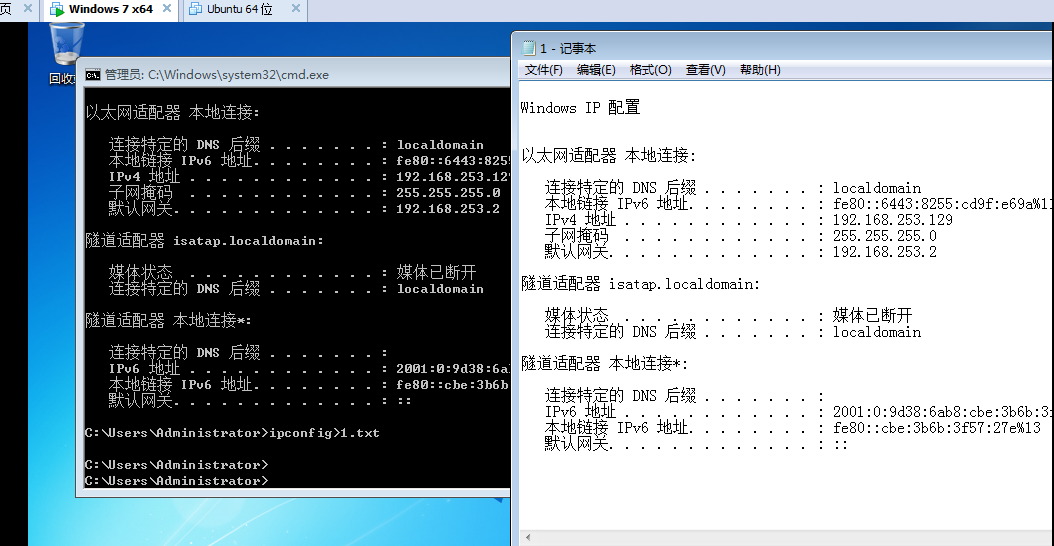Screen dimensions: 1054x546
Task: Click the Ubuntu 64 位 tab VM icon
Action: point(196,9)
